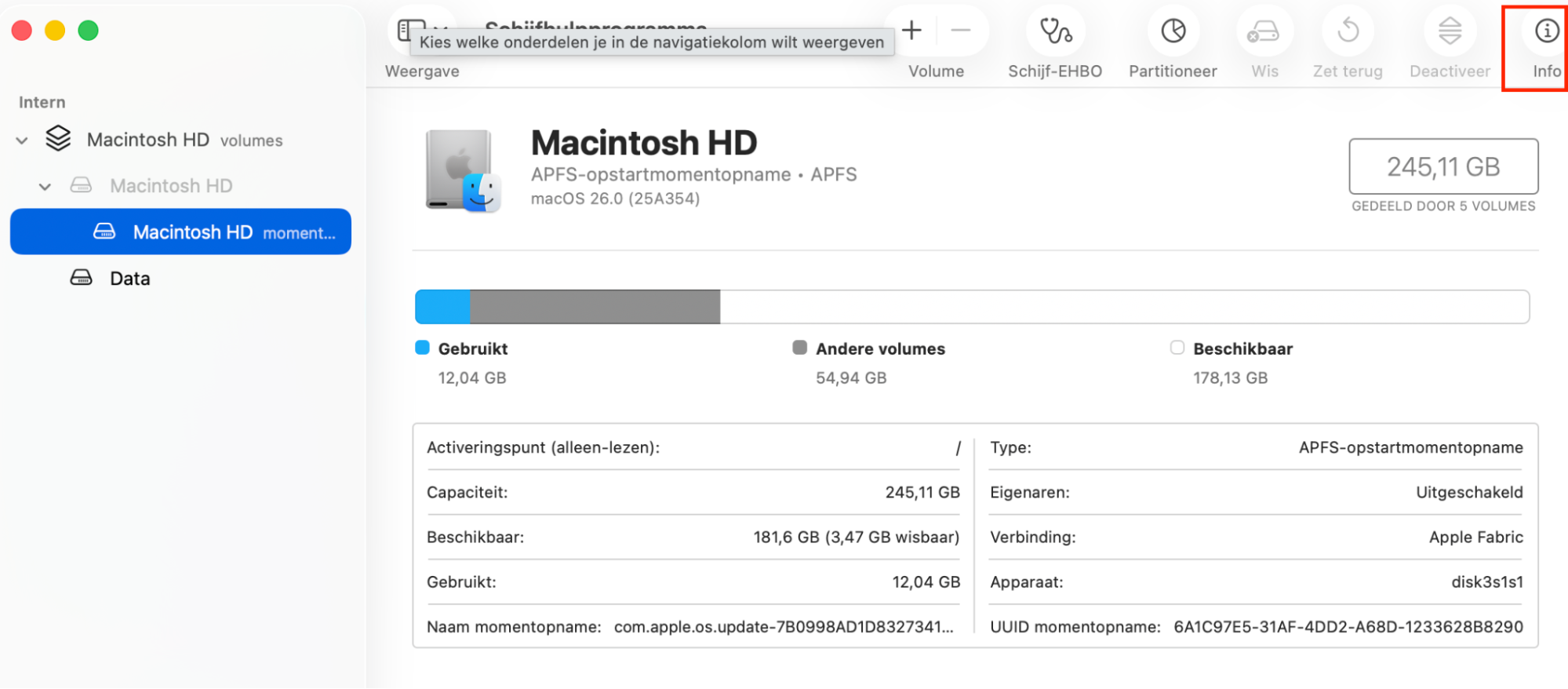This screenshot has height=689, width=1568.
Task: Click the Verbinding Apple Fabric value
Action: pyautogui.click(x=1475, y=537)
